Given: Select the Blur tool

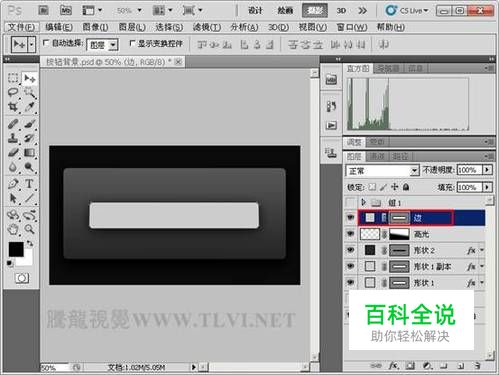Looking at the screenshot, I should point(13,167).
